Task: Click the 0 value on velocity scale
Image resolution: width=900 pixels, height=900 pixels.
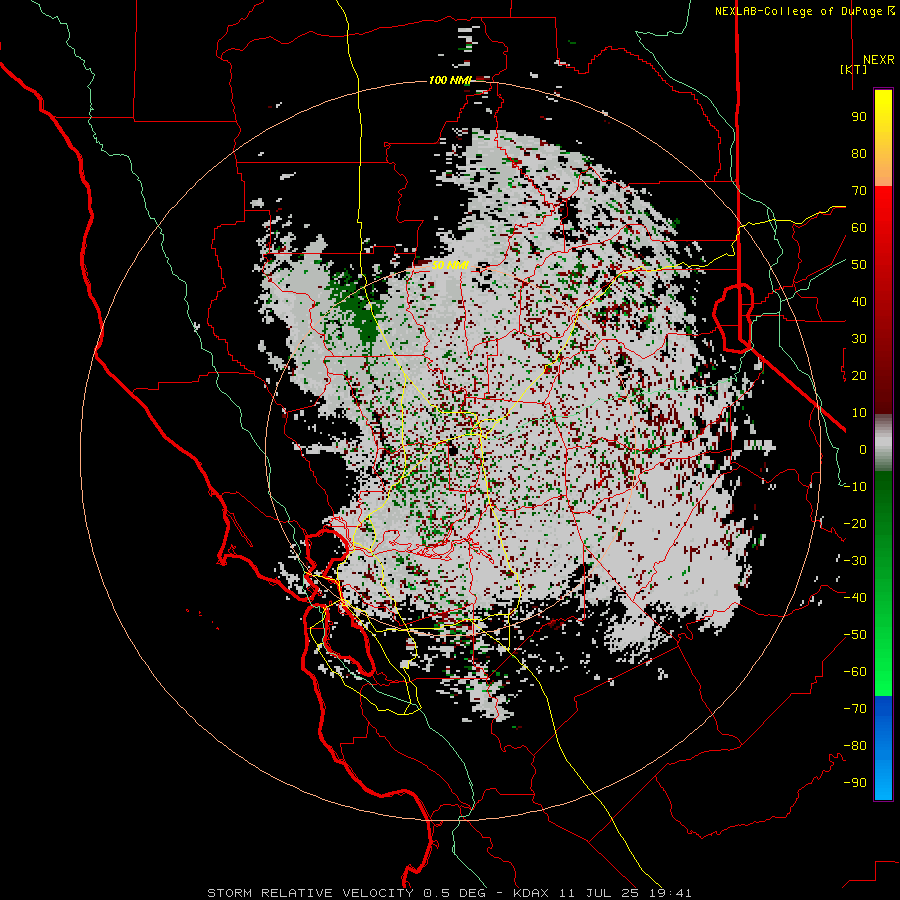Action: pyautogui.click(x=863, y=450)
